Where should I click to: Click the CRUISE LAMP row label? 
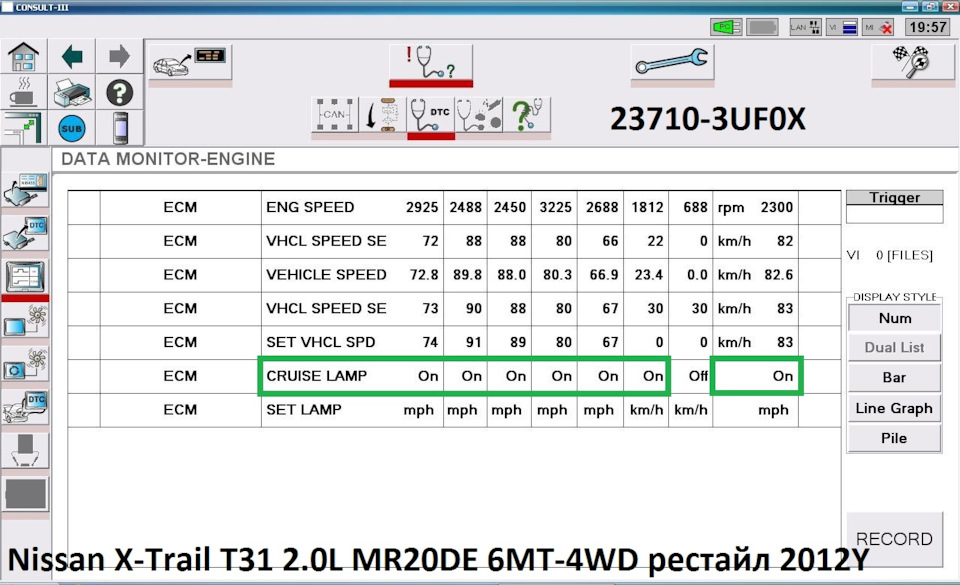point(317,376)
